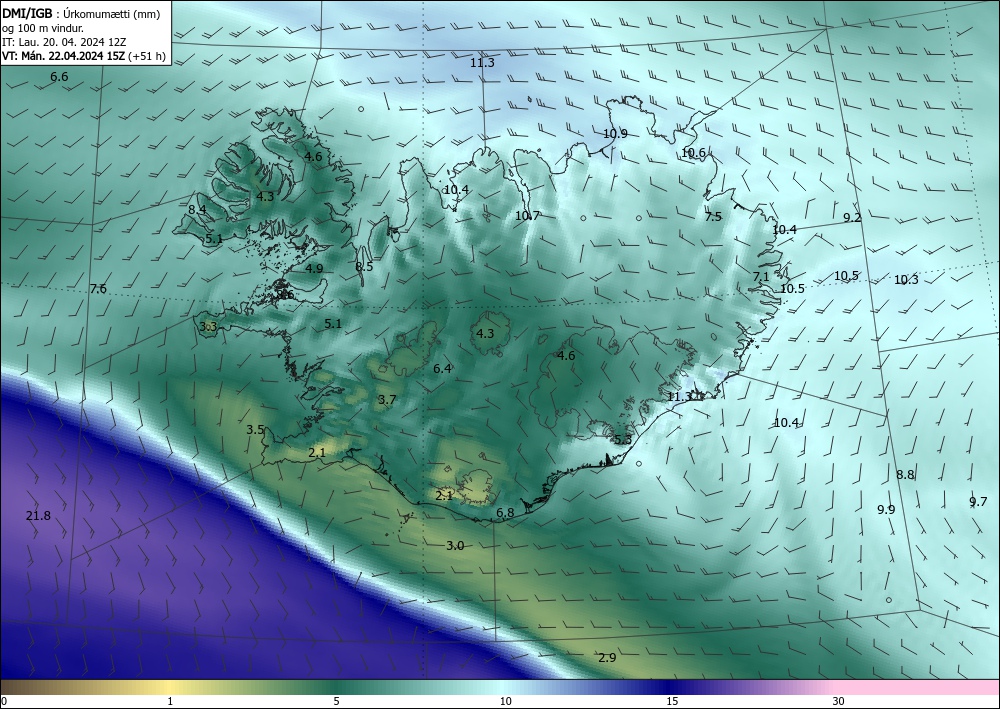Click the 1 label on the color scale
1000x709 pixels.
coord(170,701)
